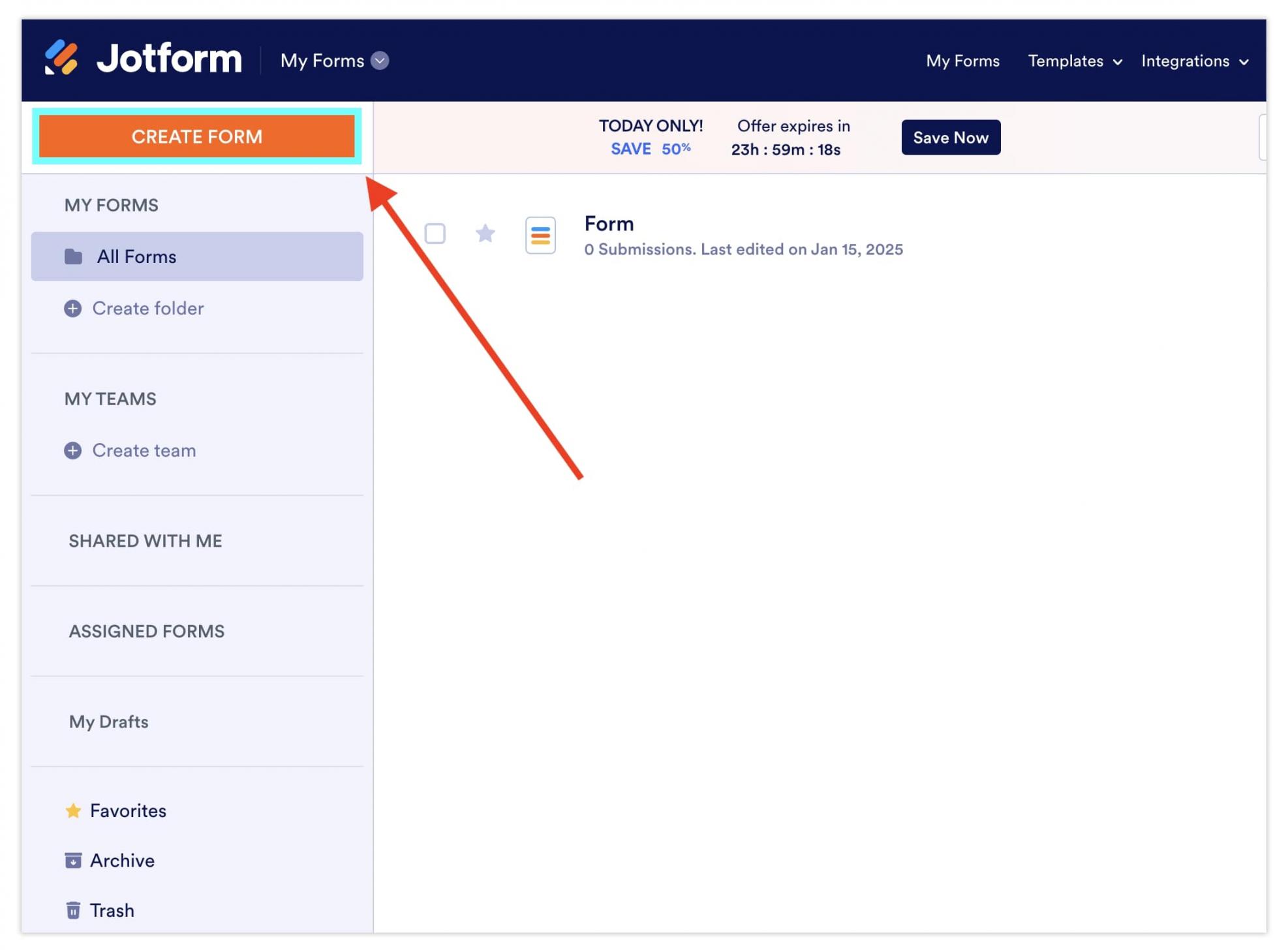The height and width of the screenshot is (952, 1288).
Task: Select Shared With Me section
Action: tap(146, 541)
